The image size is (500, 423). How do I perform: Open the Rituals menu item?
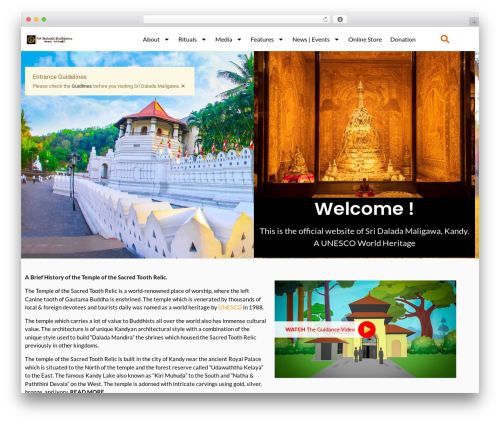(187, 40)
